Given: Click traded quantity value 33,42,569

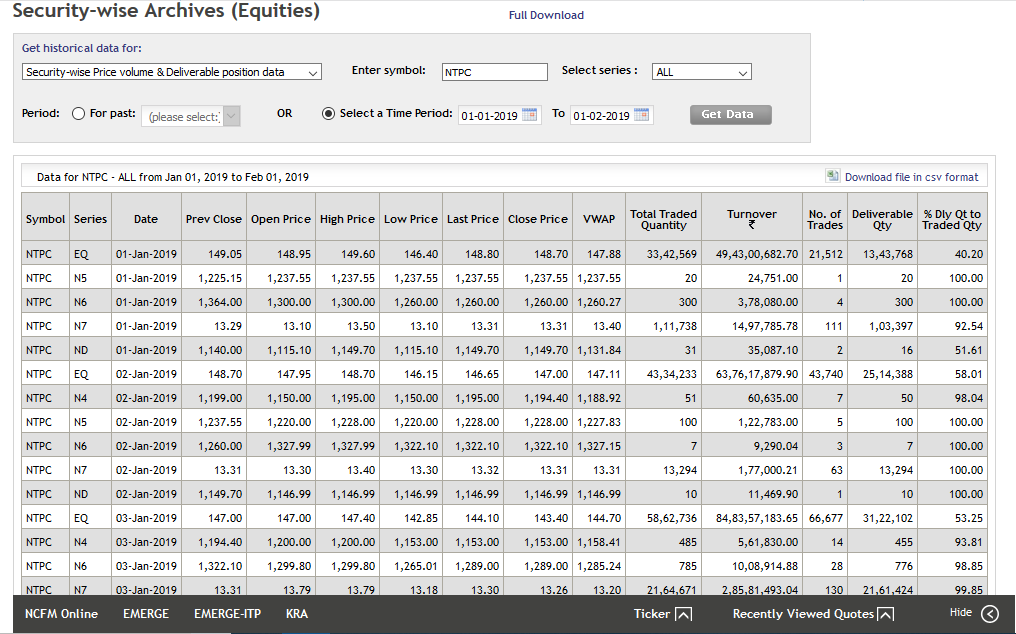Looking at the screenshot, I should tap(672, 254).
